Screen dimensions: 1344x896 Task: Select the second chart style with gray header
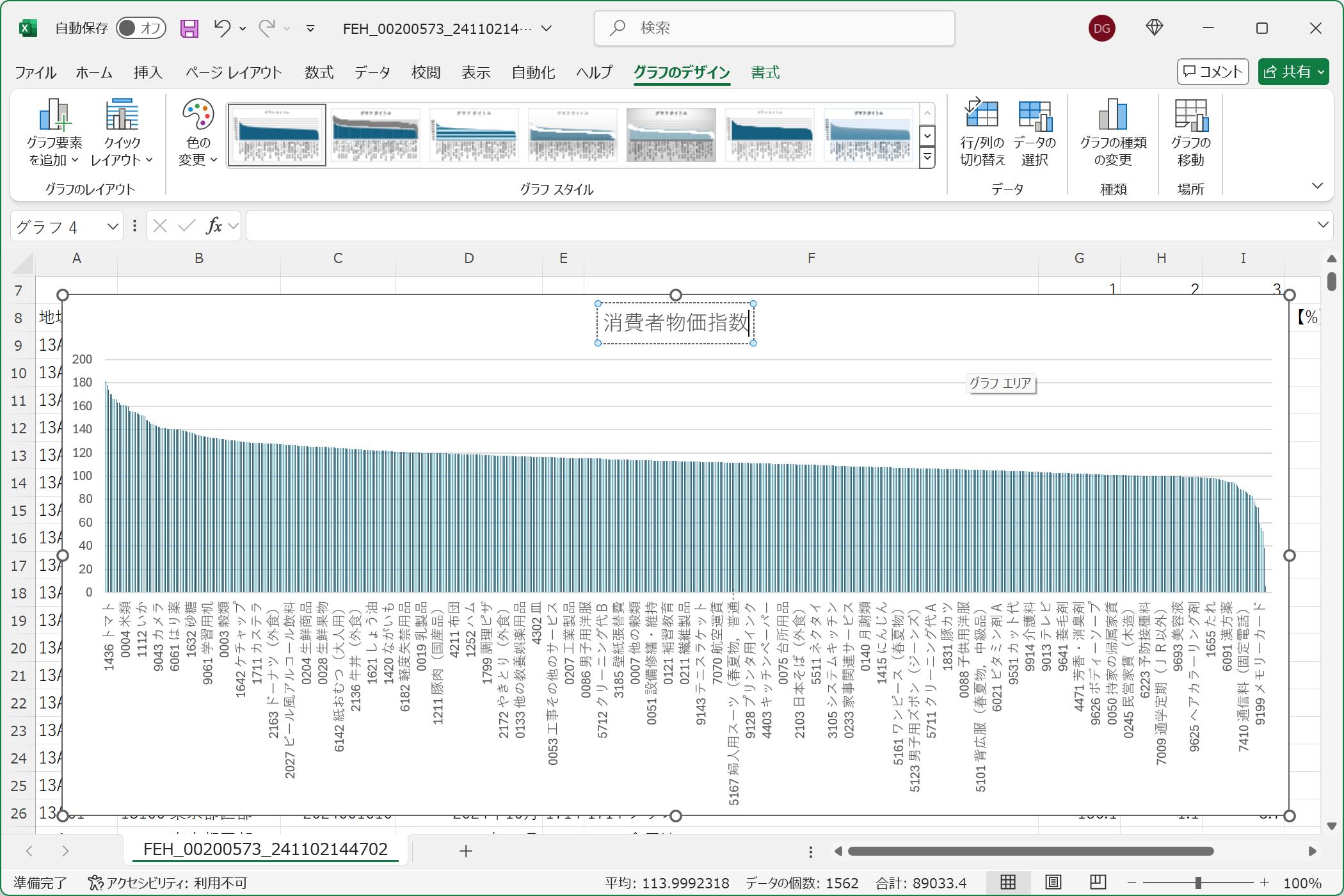(375, 135)
